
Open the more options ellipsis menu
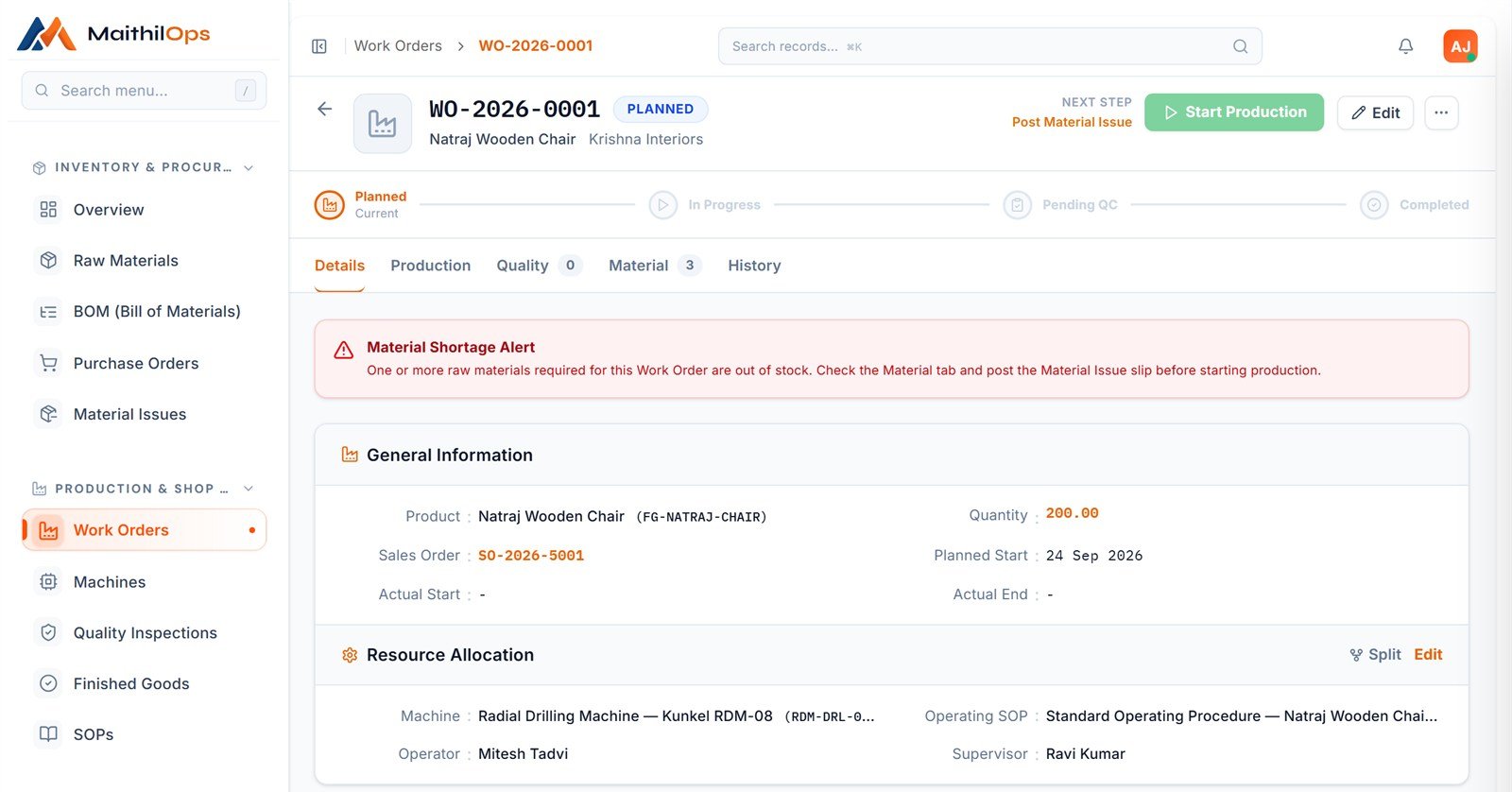(x=1441, y=112)
